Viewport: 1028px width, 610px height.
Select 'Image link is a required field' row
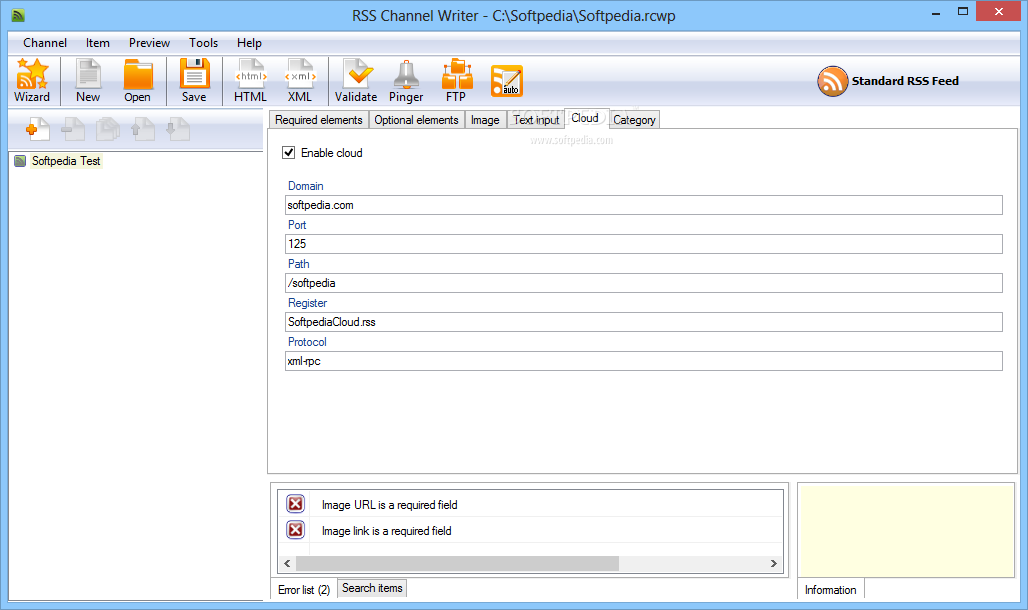(530, 530)
